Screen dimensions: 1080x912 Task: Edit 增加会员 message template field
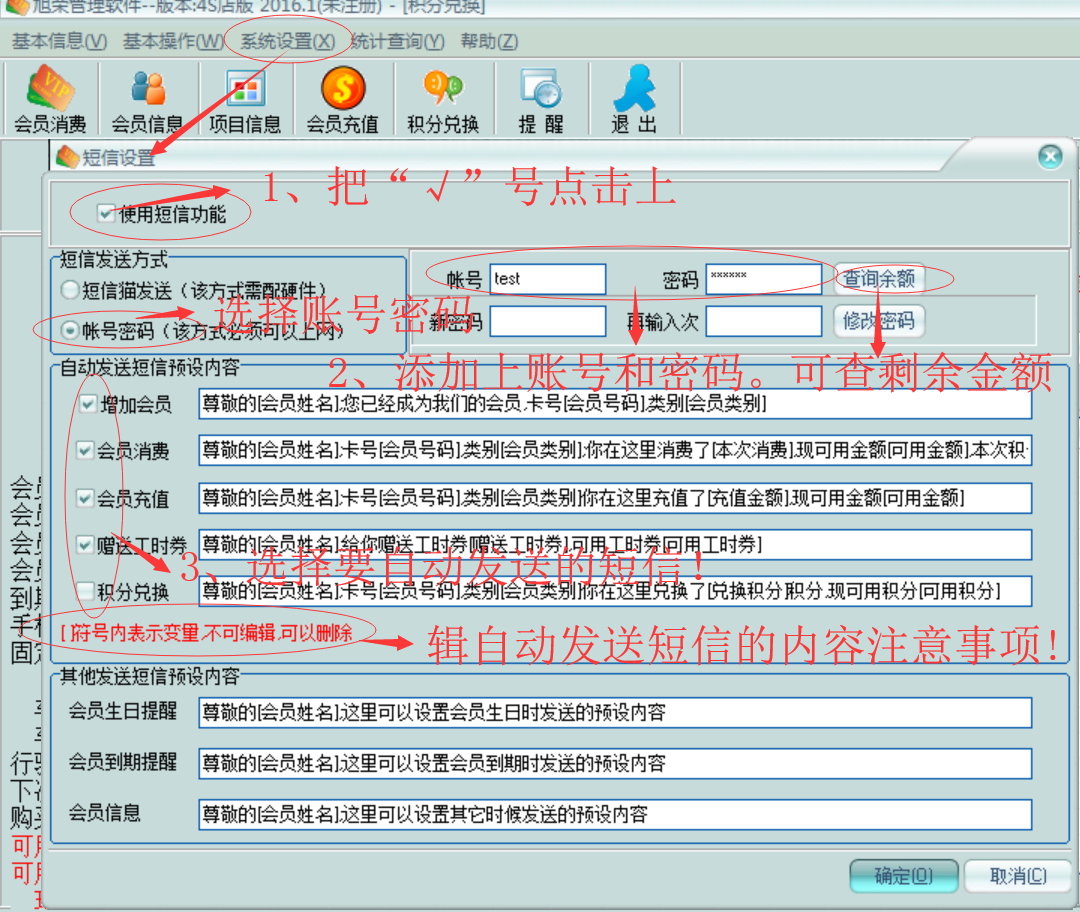coord(615,404)
